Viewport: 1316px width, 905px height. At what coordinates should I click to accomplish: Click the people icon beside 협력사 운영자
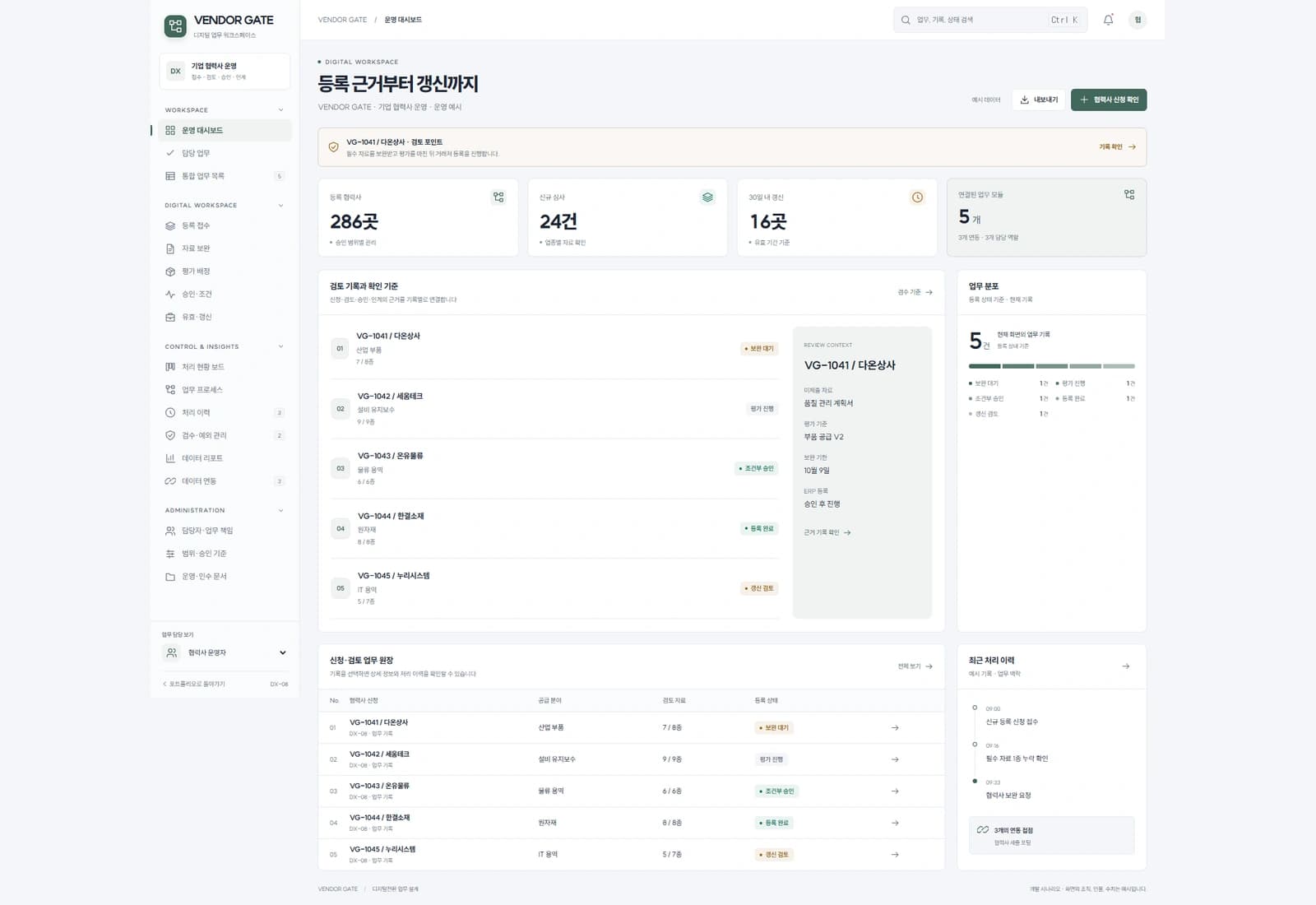172,653
